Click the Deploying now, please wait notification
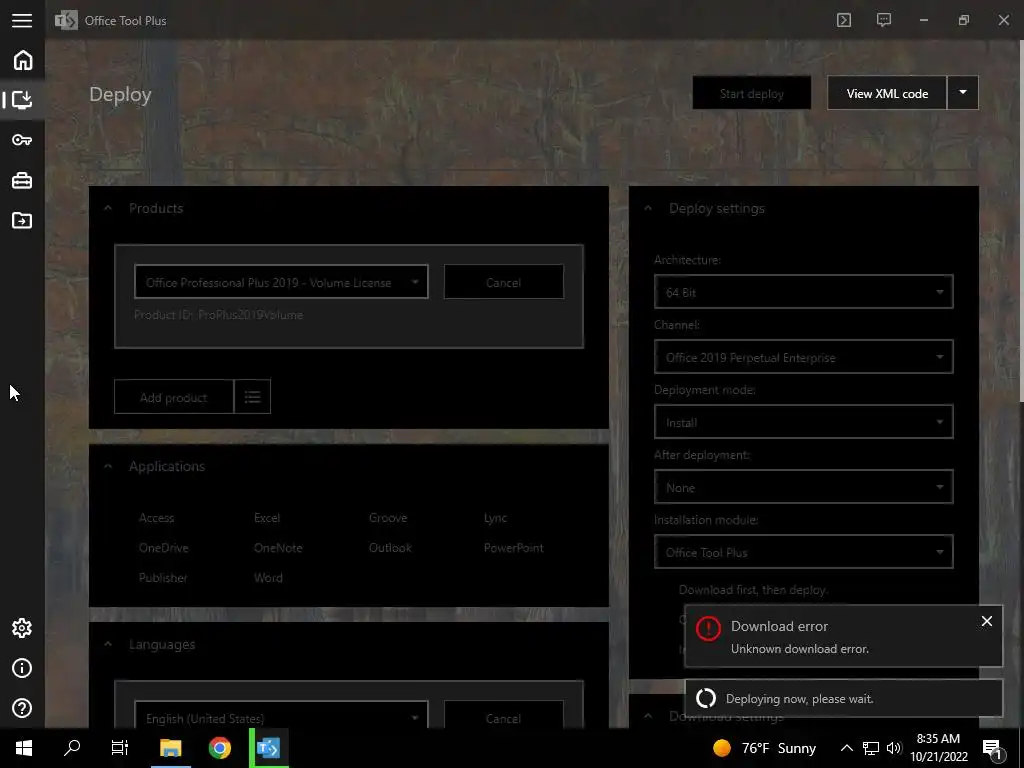This screenshot has height=768, width=1024. pos(844,698)
